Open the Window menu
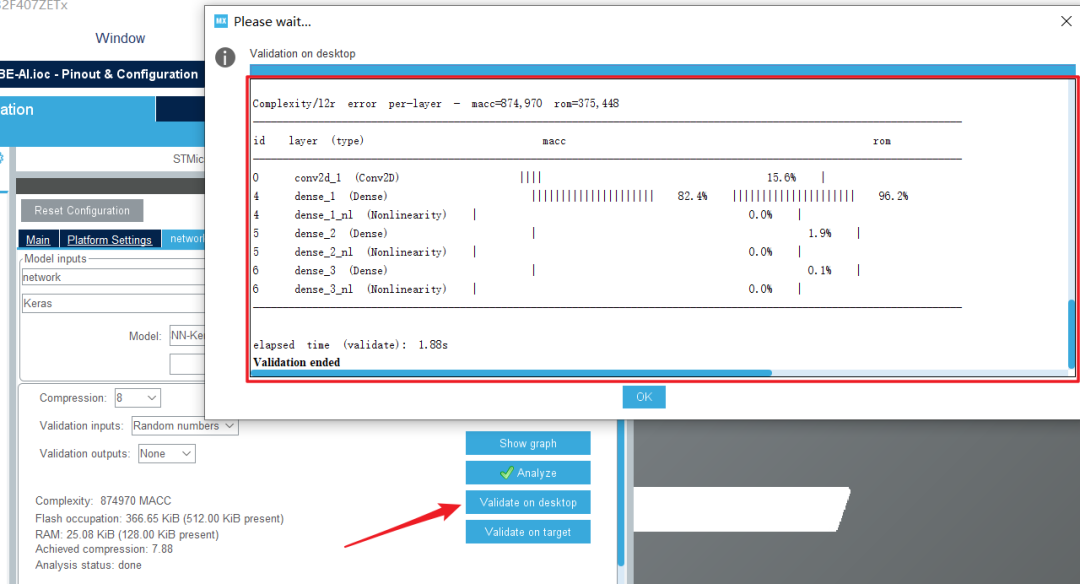 [x=120, y=38]
